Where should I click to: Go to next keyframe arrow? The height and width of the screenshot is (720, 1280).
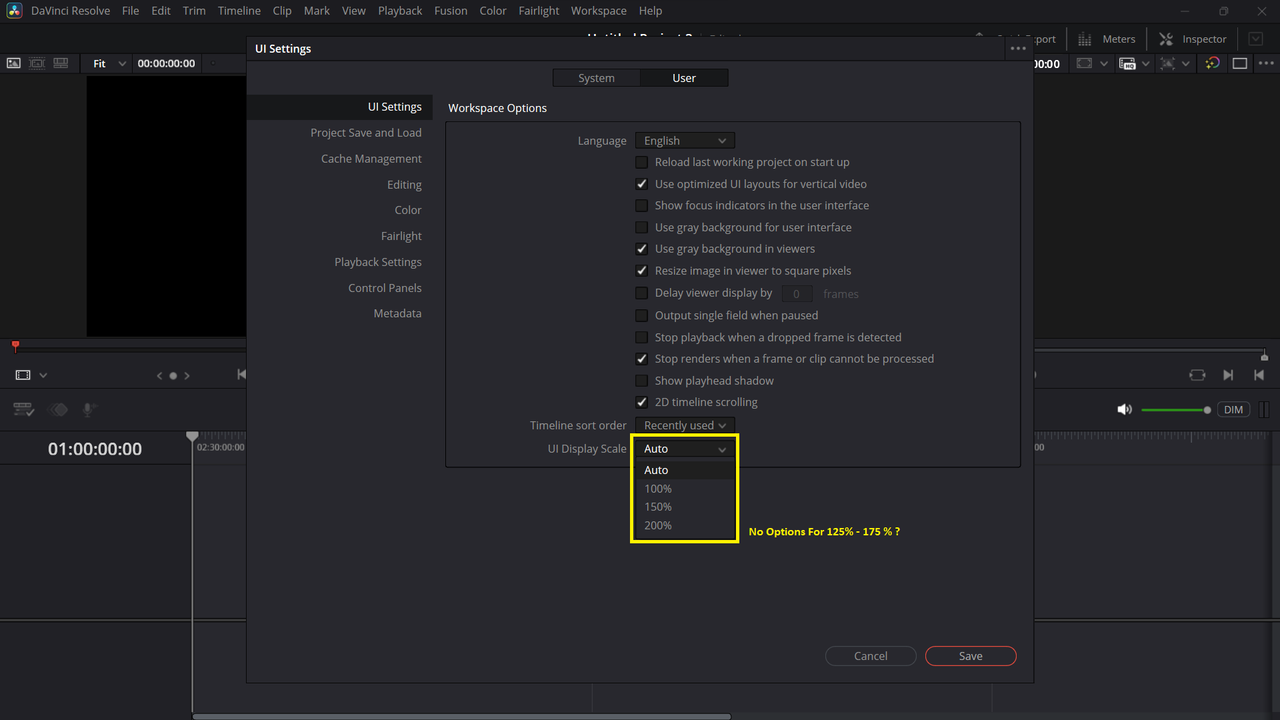click(x=187, y=376)
